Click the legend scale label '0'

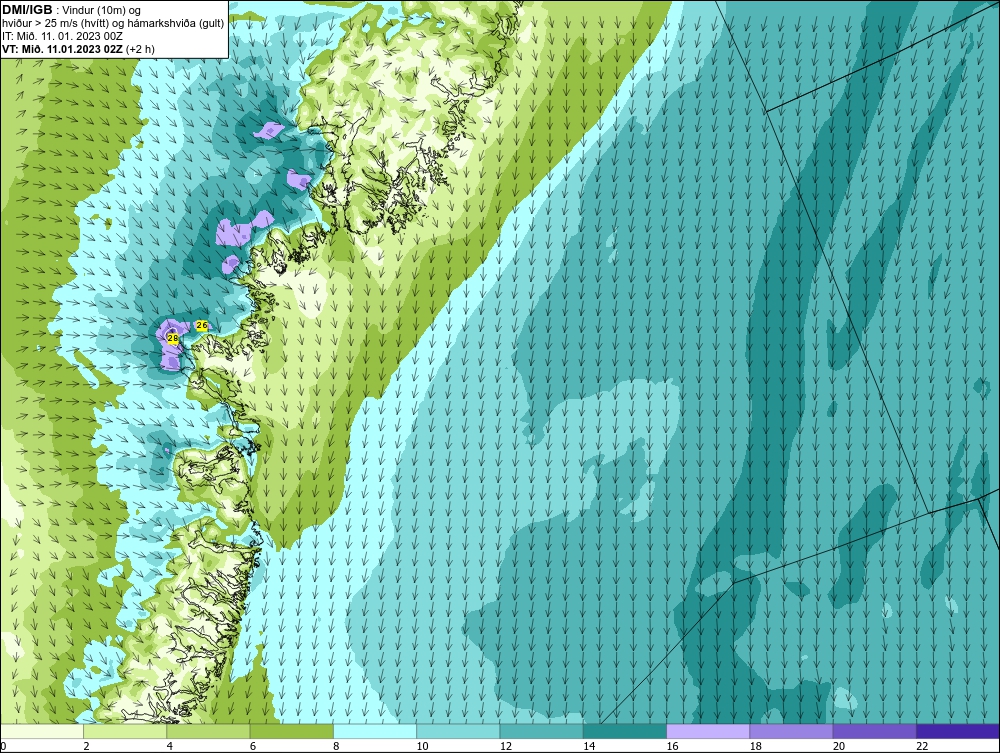3,747
